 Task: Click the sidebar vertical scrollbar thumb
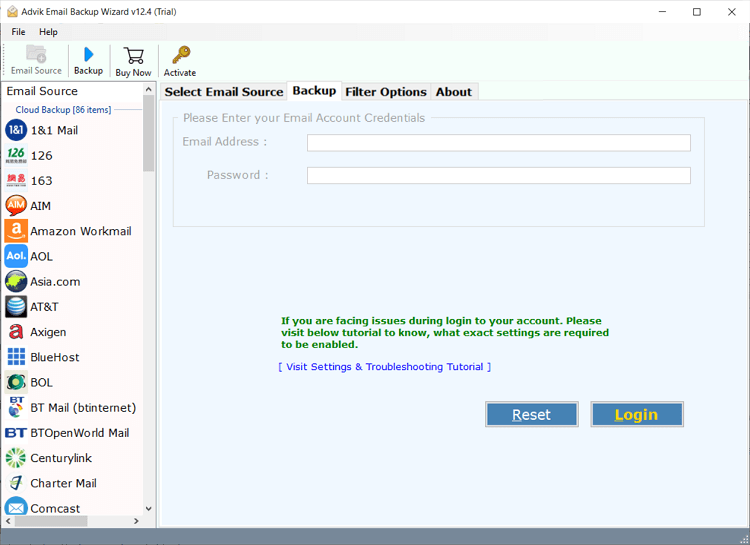point(148,133)
